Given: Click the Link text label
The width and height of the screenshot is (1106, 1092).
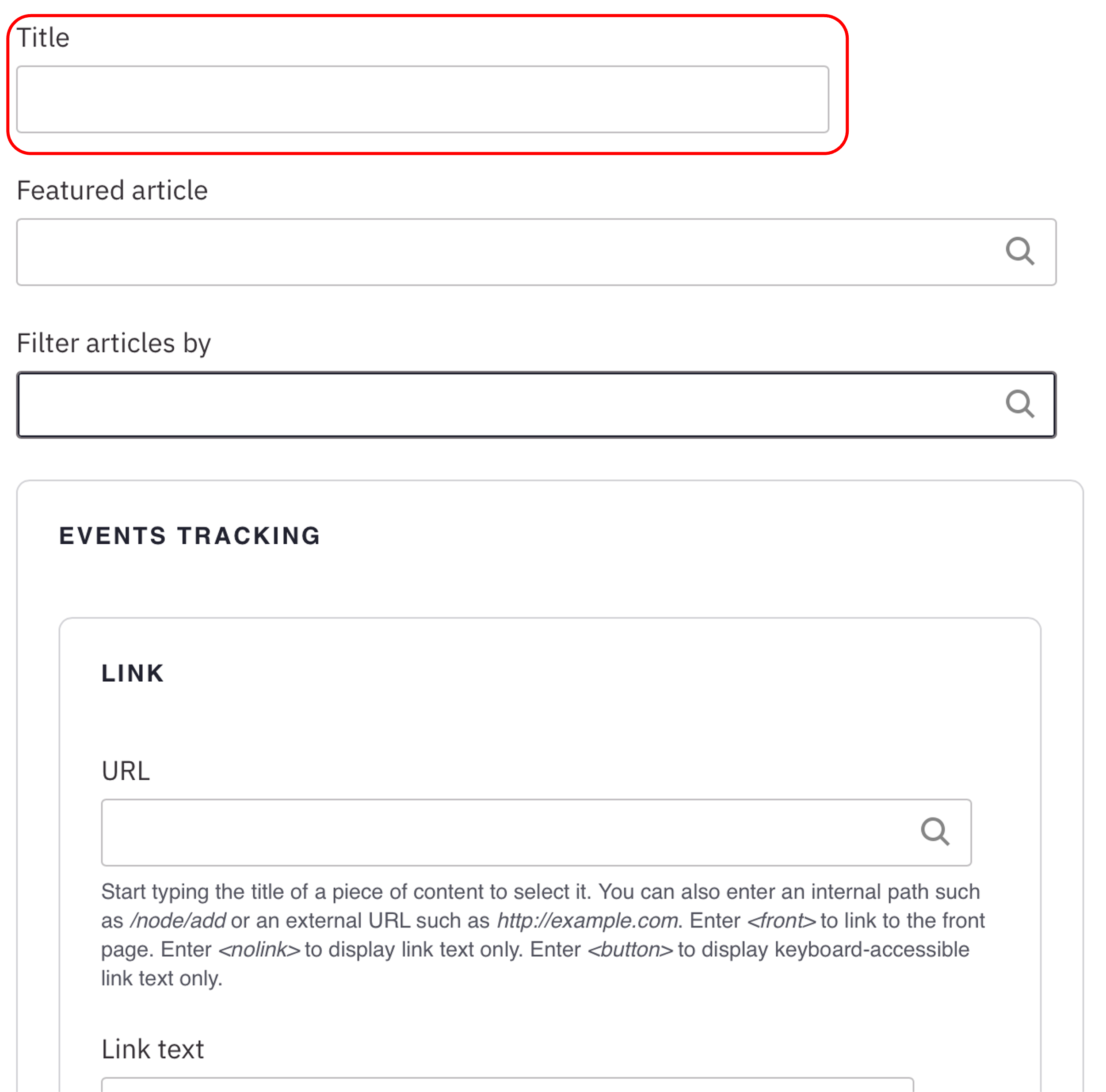Looking at the screenshot, I should coord(152,1049).
